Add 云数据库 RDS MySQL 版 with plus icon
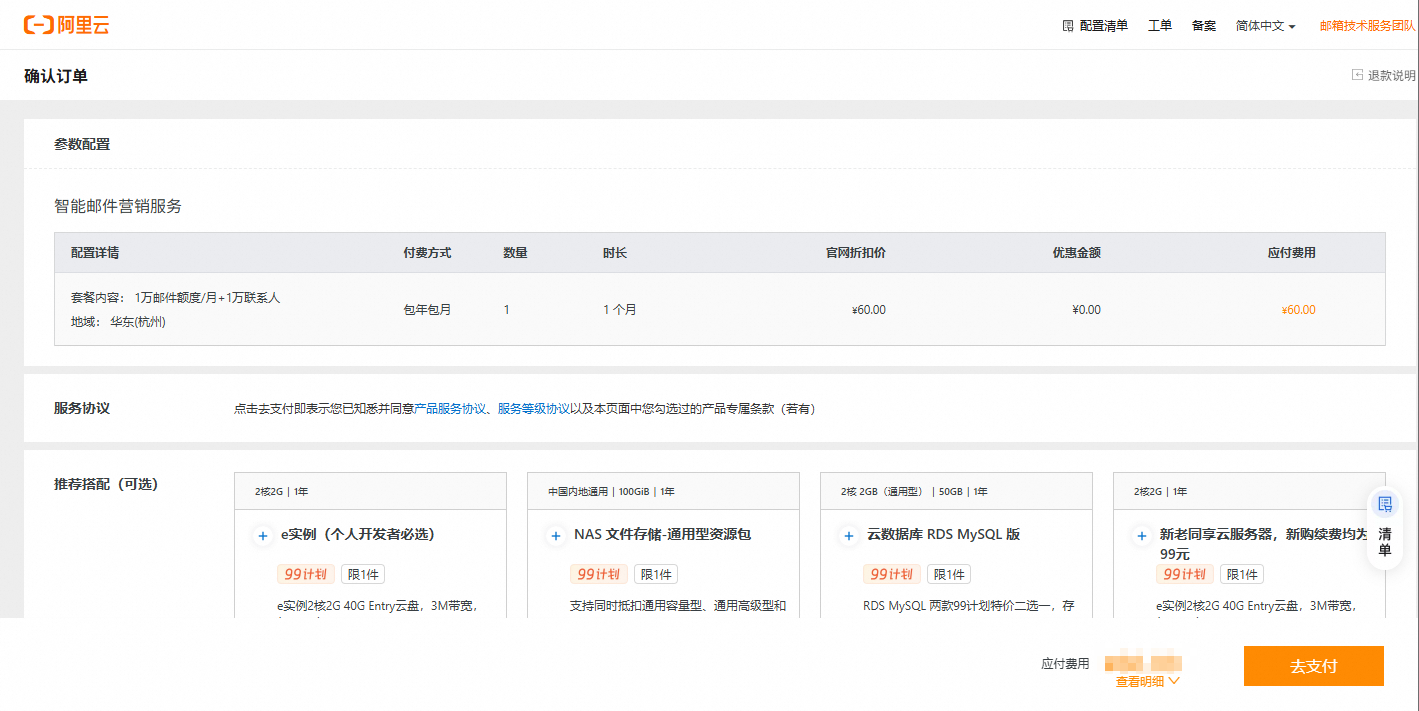Image resolution: width=1419 pixels, height=711 pixels. (x=849, y=536)
